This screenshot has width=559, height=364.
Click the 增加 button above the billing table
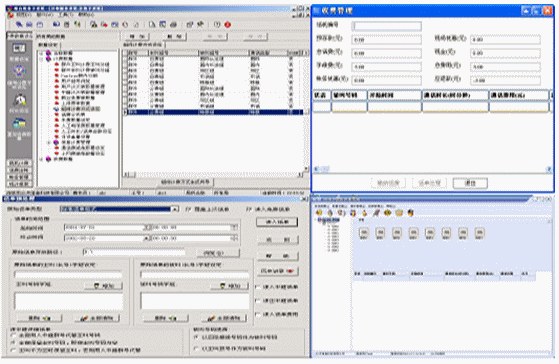pyautogui.click(x=137, y=36)
